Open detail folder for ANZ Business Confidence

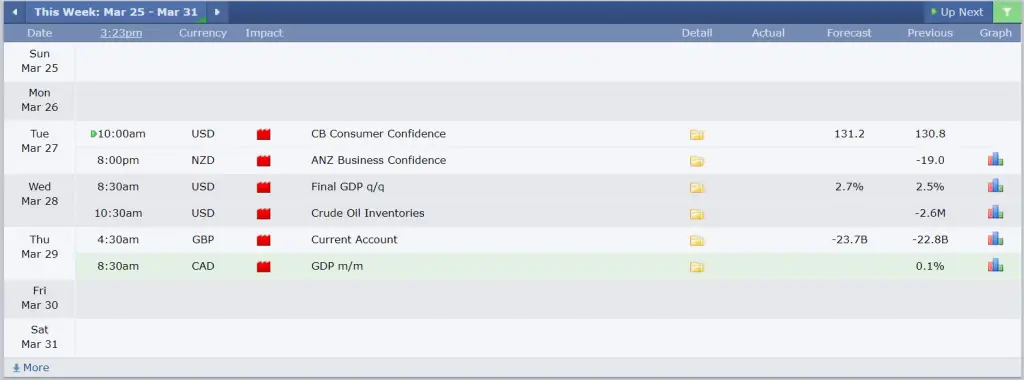pyautogui.click(x=697, y=161)
